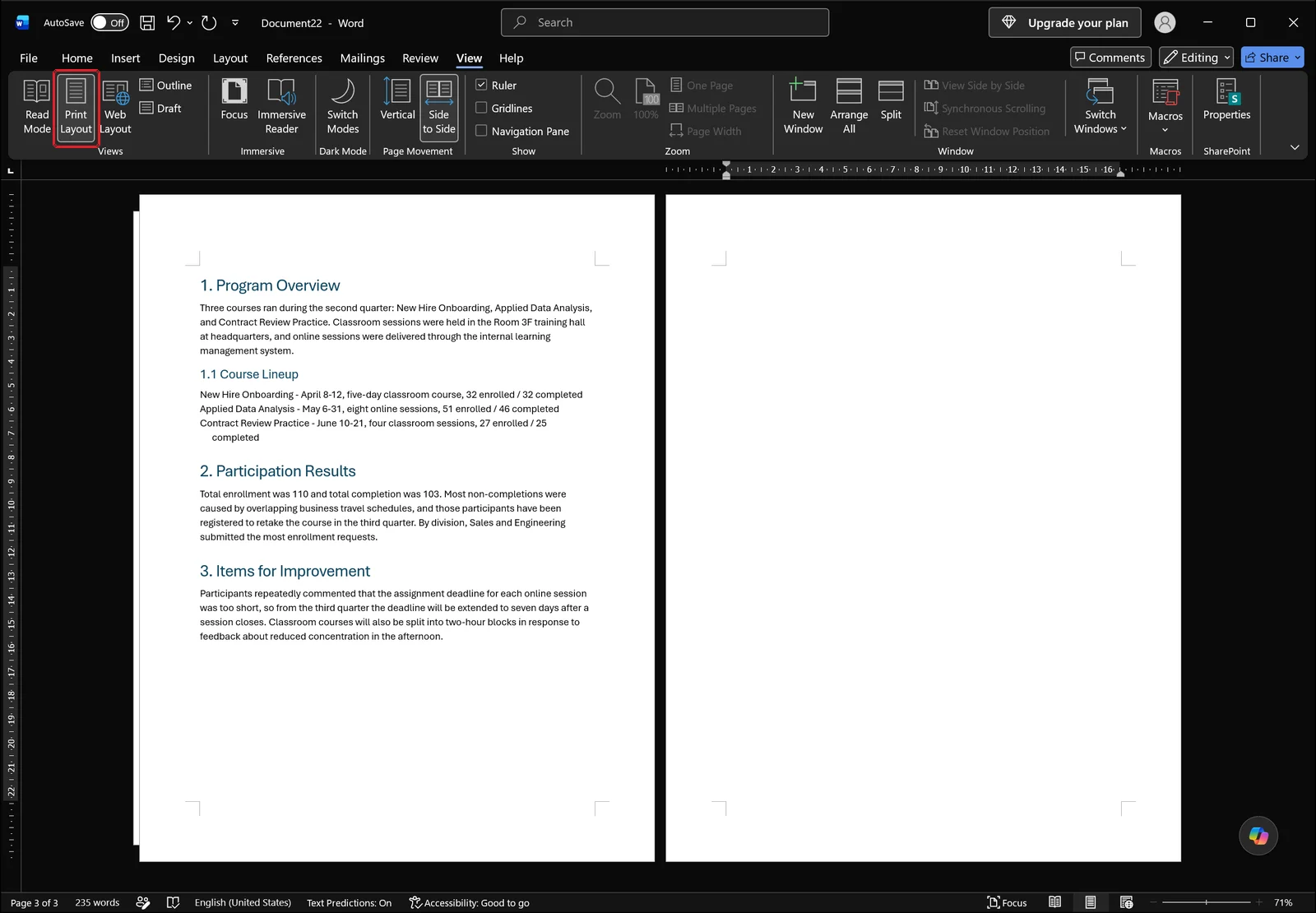Screen dimensions: 1316x913
Task: Open the Help tab
Action: pyautogui.click(x=511, y=58)
